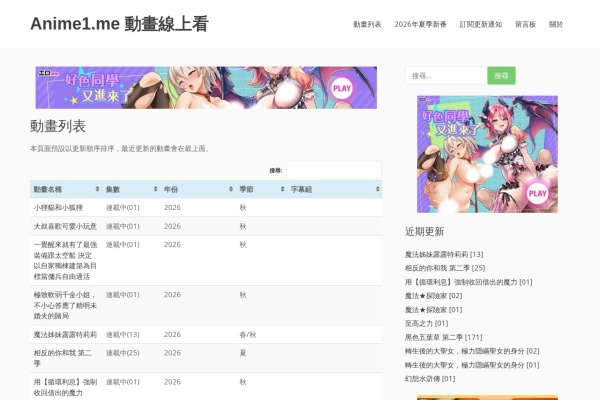Click the green 搜尋 button
The image size is (600, 400).
click(501, 76)
